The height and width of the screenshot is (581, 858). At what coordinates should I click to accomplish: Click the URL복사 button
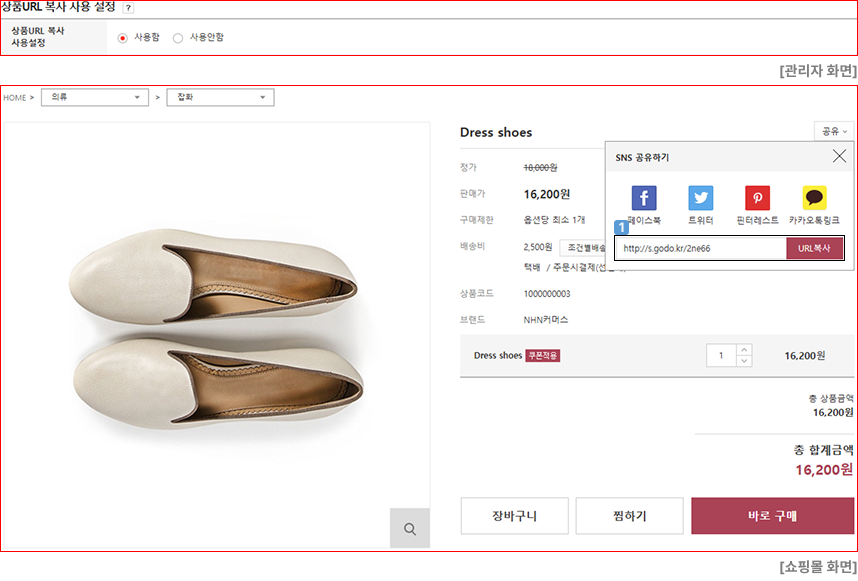(814, 248)
